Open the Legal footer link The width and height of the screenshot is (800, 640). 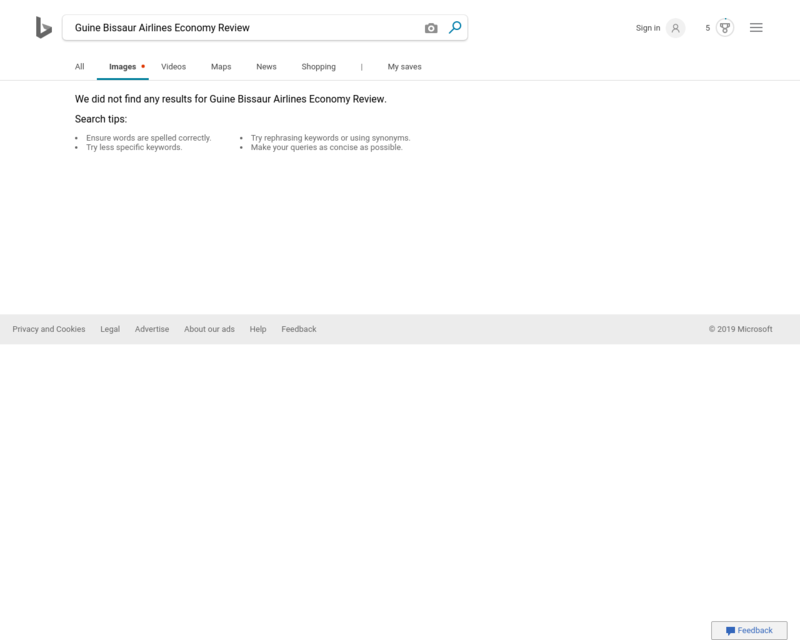(110, 329)
